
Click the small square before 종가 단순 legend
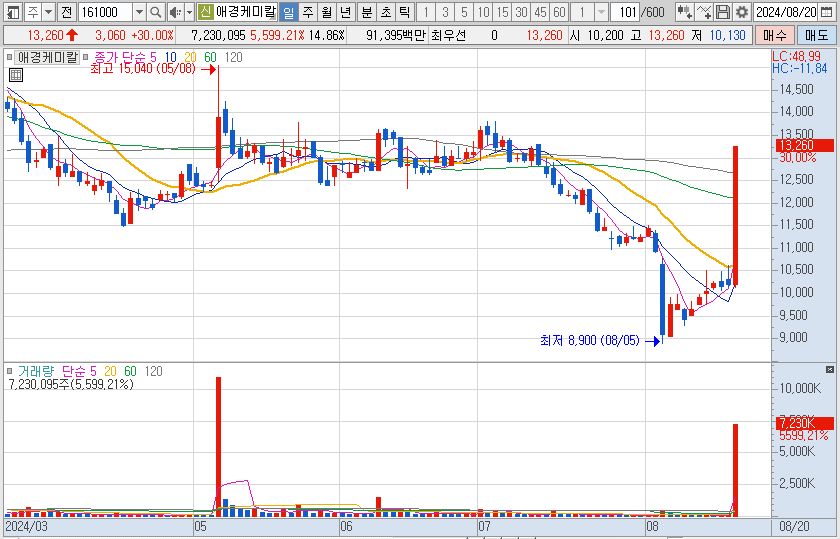pos(86,57)
